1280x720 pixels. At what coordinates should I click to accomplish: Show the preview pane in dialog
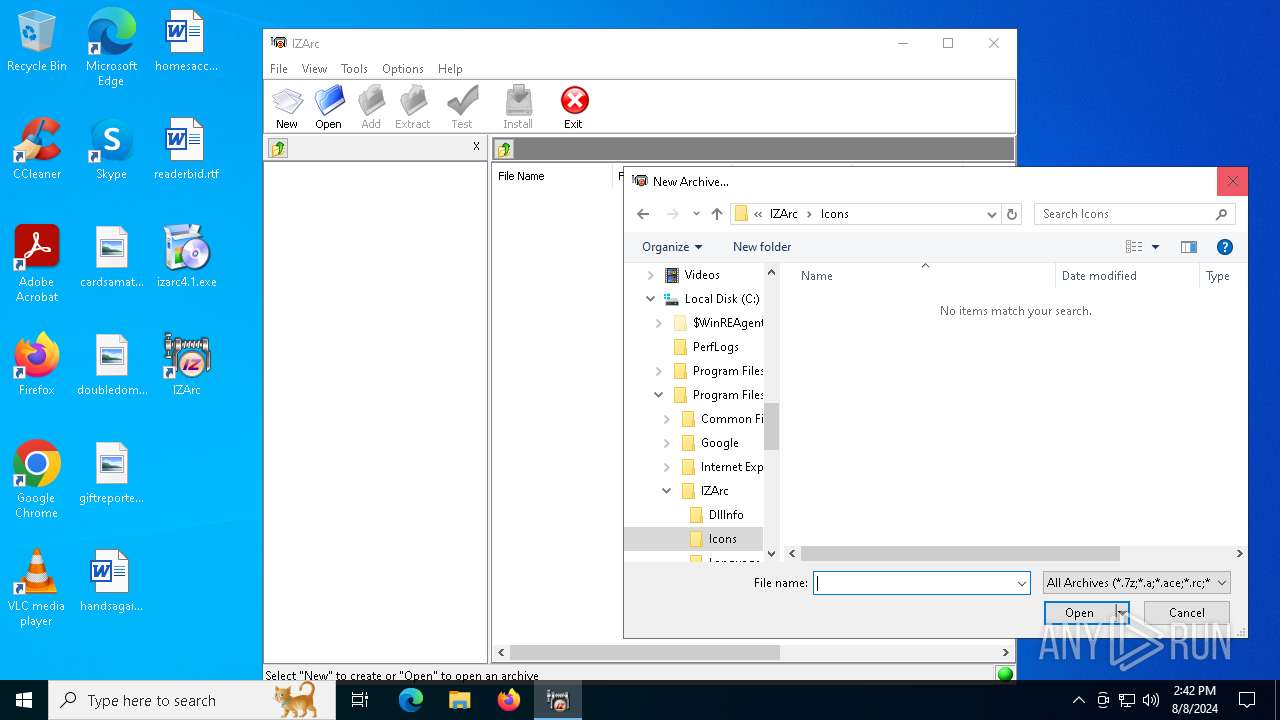pos(1189,247)
